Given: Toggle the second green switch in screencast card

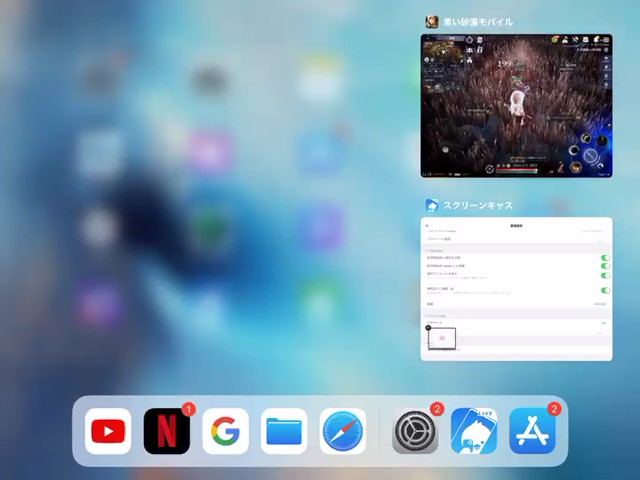Looking at the screenshot, I should pos(605,266).
